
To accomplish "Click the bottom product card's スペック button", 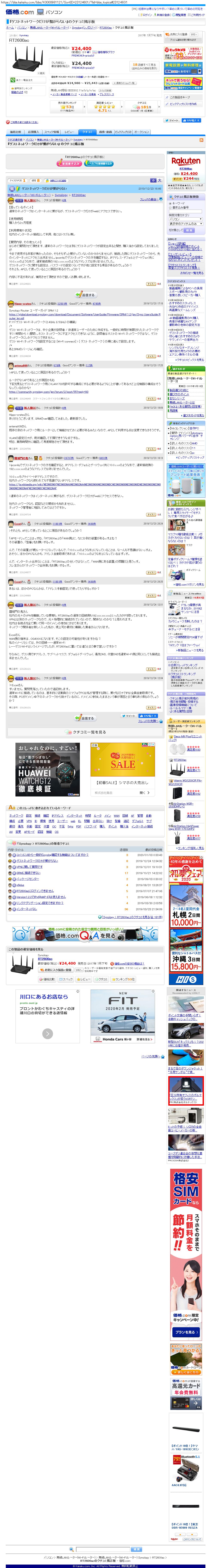I will 66,979.
